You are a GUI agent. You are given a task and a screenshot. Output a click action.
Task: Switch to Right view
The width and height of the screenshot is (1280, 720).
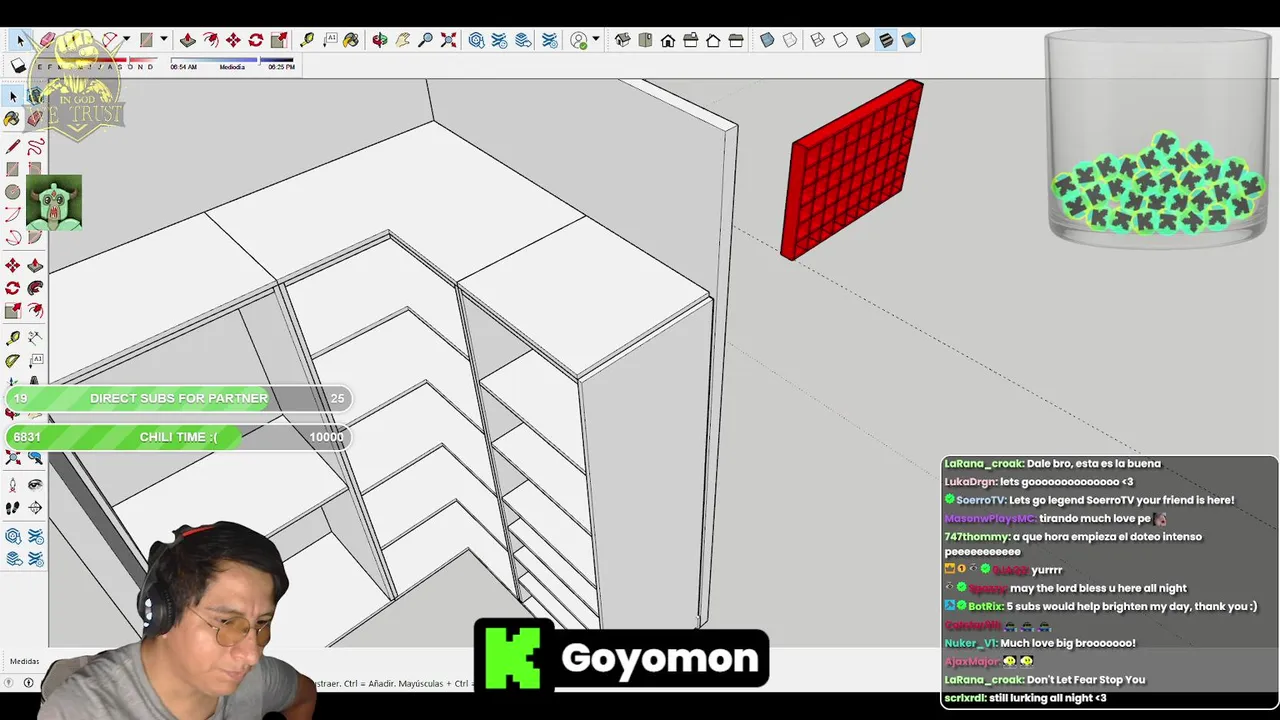coord(691,40)
